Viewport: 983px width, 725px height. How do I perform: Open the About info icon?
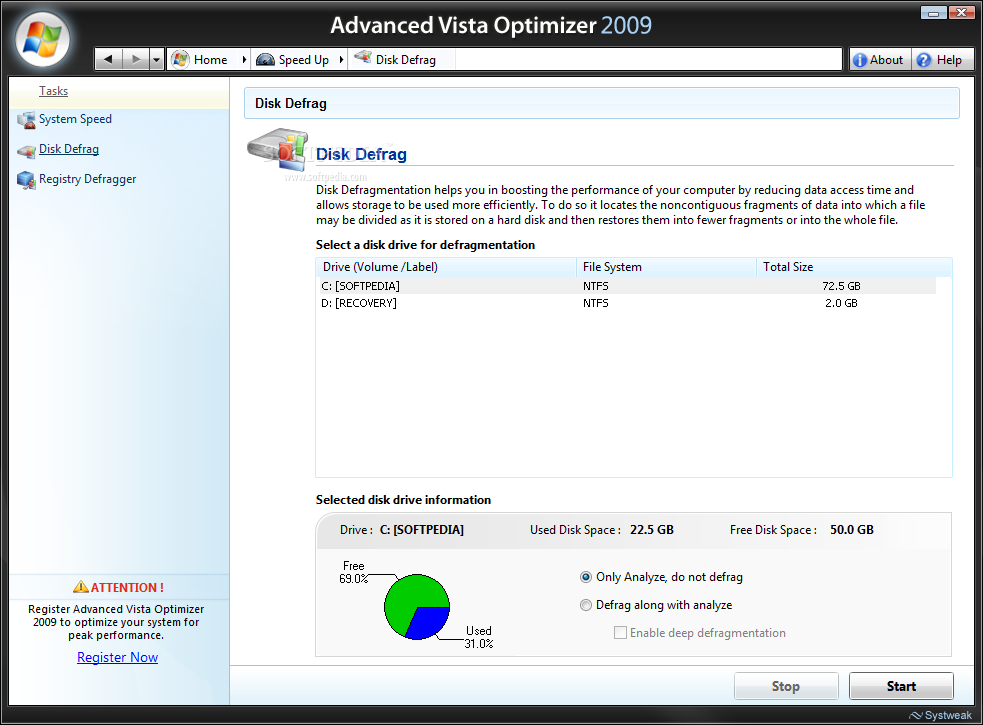(x=860, y=60)
